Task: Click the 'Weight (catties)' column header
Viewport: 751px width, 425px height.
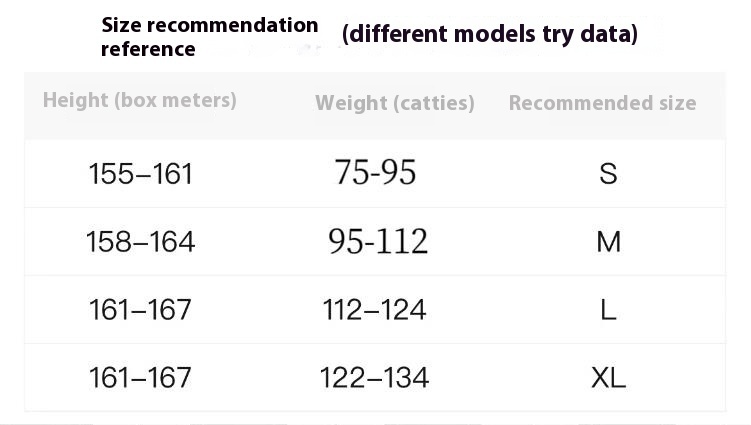Action: (x=394, y=103)
